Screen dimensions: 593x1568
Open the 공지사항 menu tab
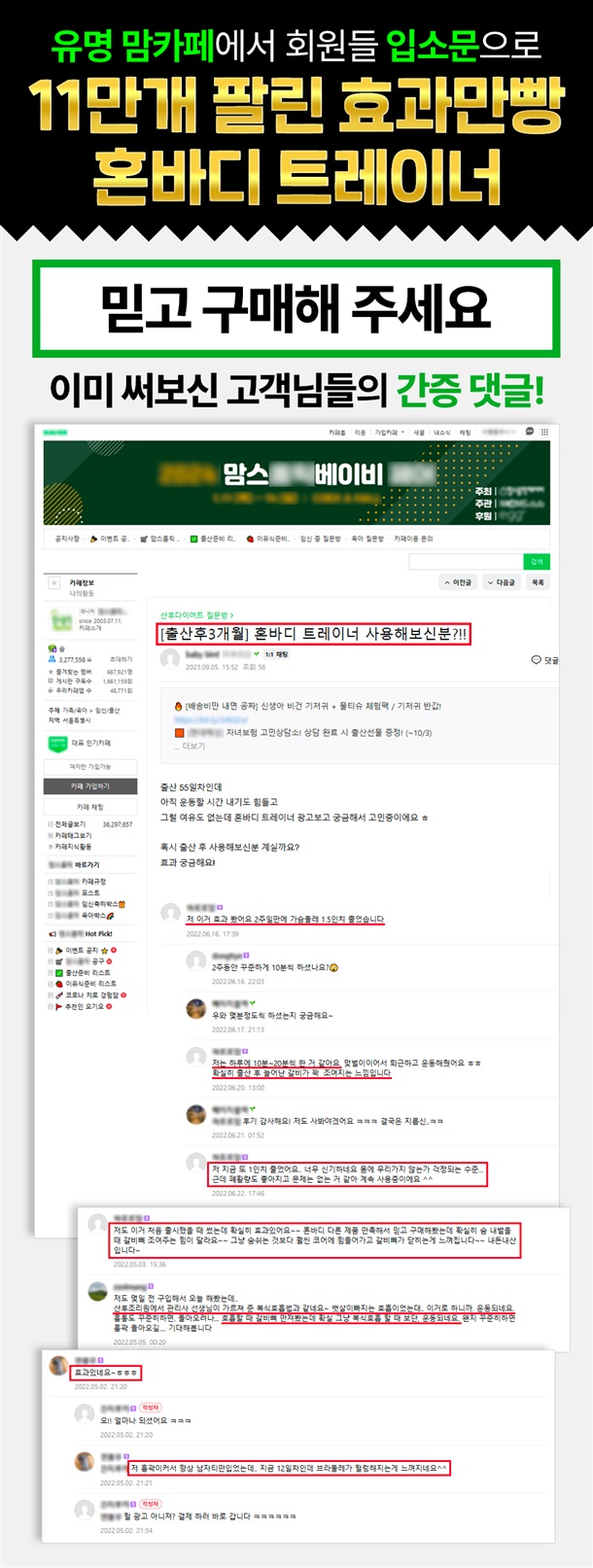point(67,539)
